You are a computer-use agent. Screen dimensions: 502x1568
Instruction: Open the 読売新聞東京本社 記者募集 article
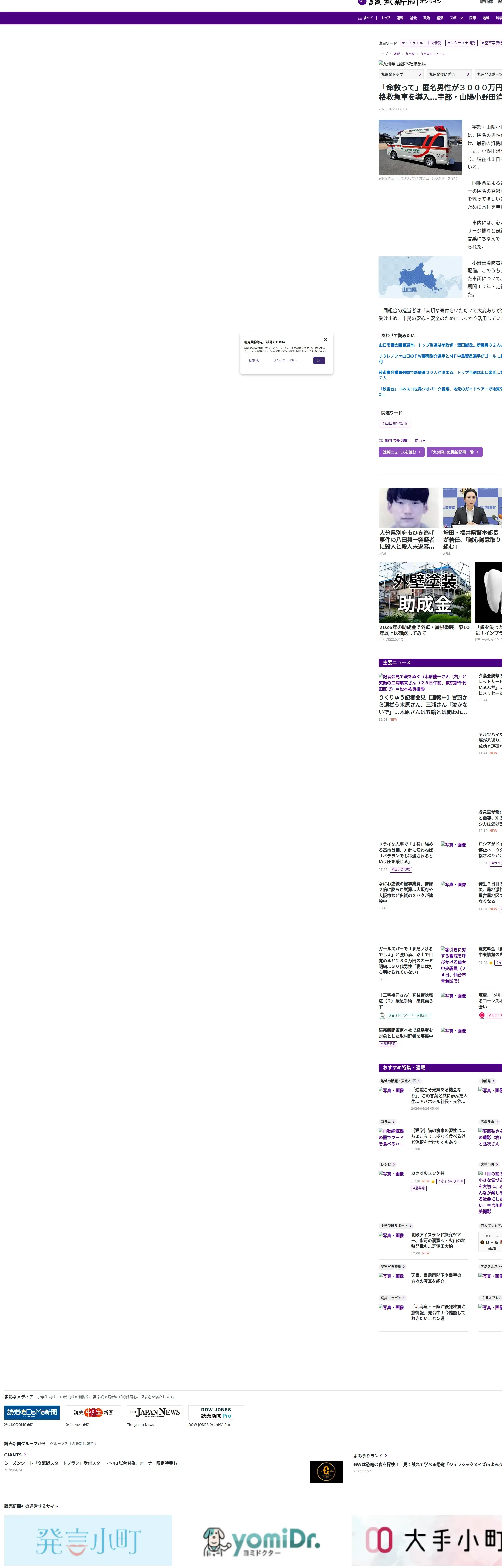click(x=406, y=1034)
